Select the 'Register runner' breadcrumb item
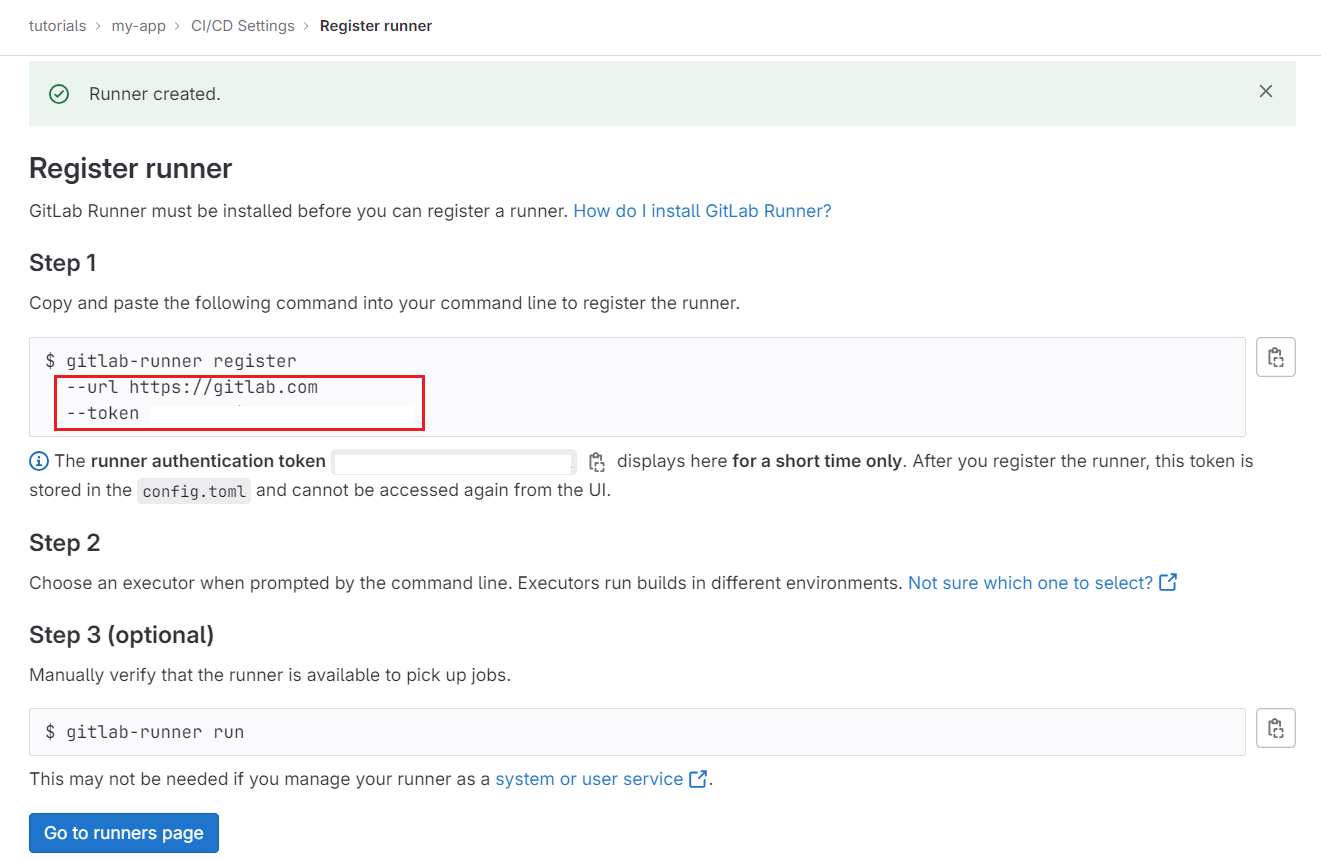Image resolution: width=1321 pixels, height=858 pixels. pyautogui.click(x=376, y=25)
